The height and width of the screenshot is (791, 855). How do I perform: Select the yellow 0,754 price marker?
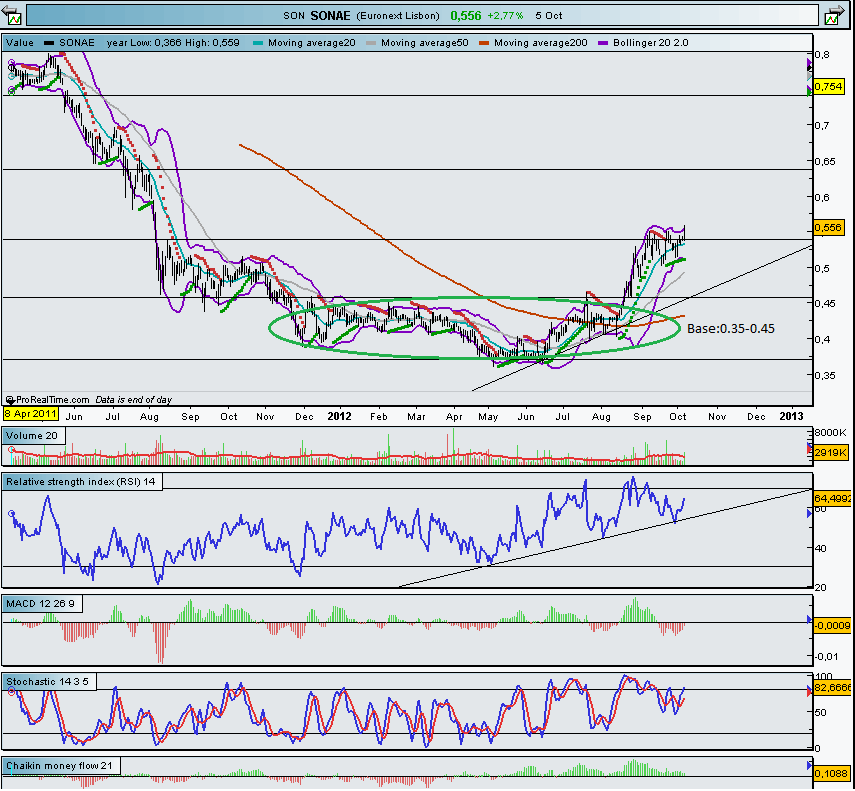tap(829, 88)
